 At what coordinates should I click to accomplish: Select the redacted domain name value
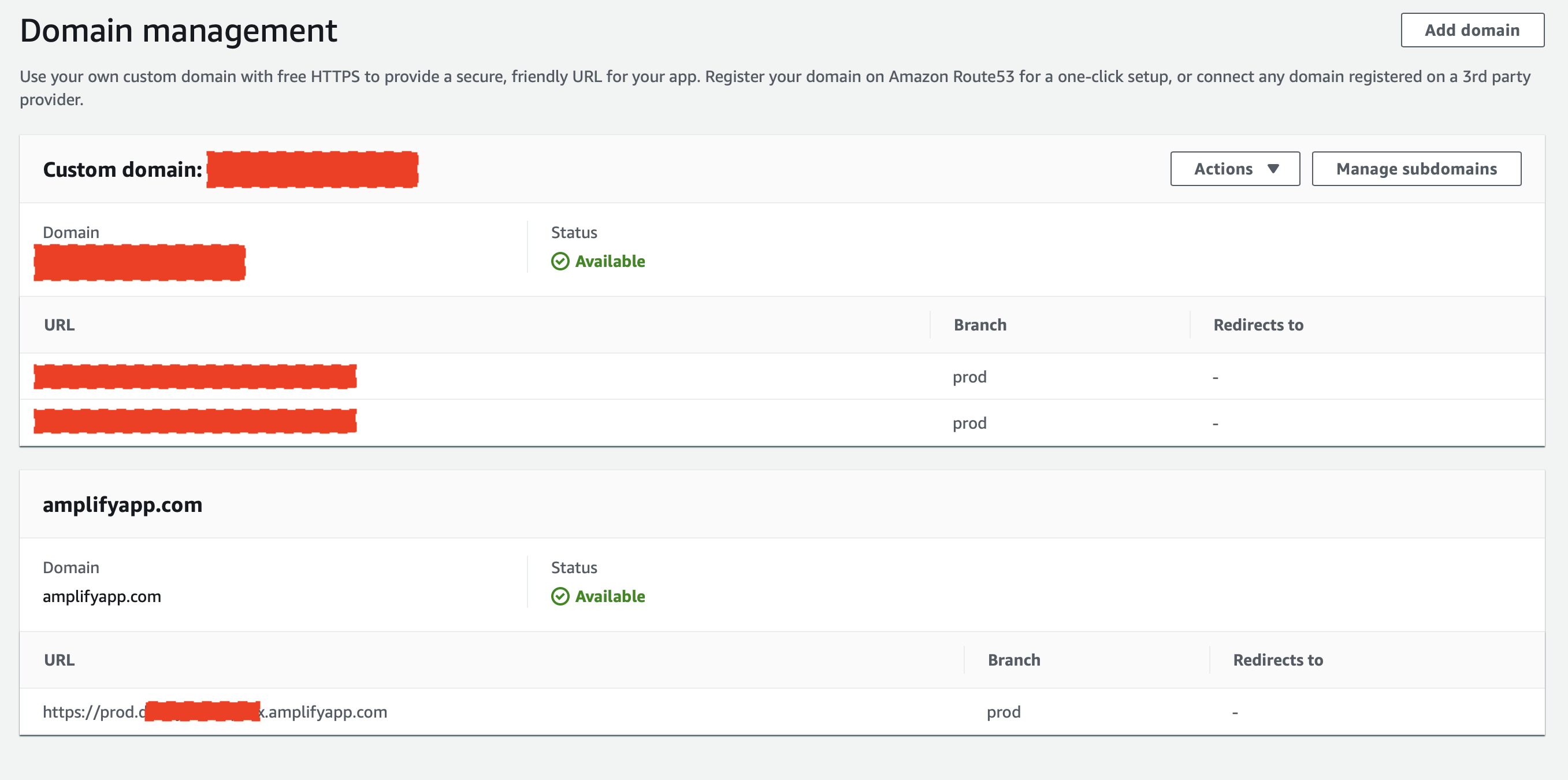pos(139,262)
